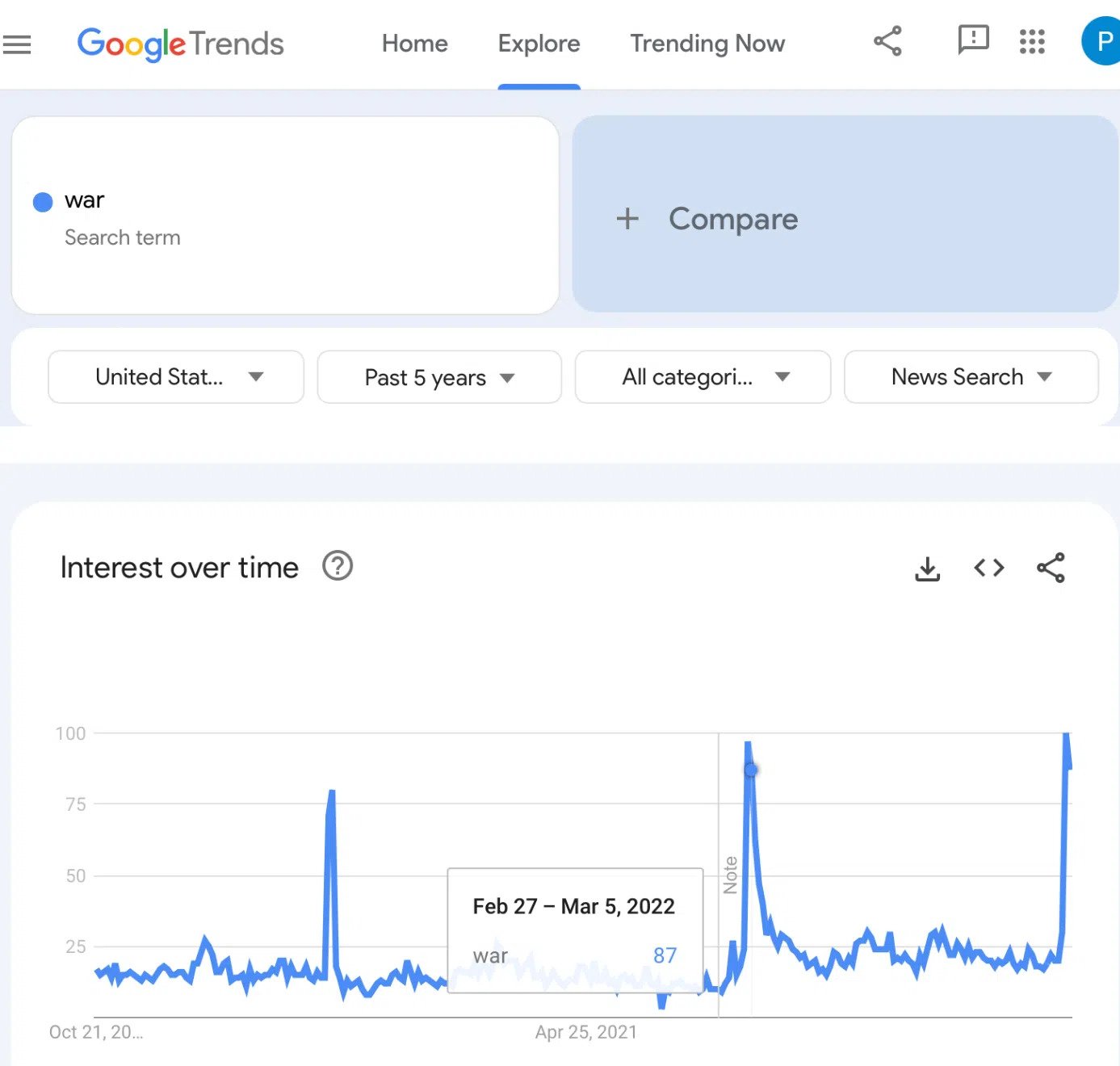The width and height of the screenshot is (1120, 1066).
Task: Edit the 'war' search term box
Action: click(285, 215)
